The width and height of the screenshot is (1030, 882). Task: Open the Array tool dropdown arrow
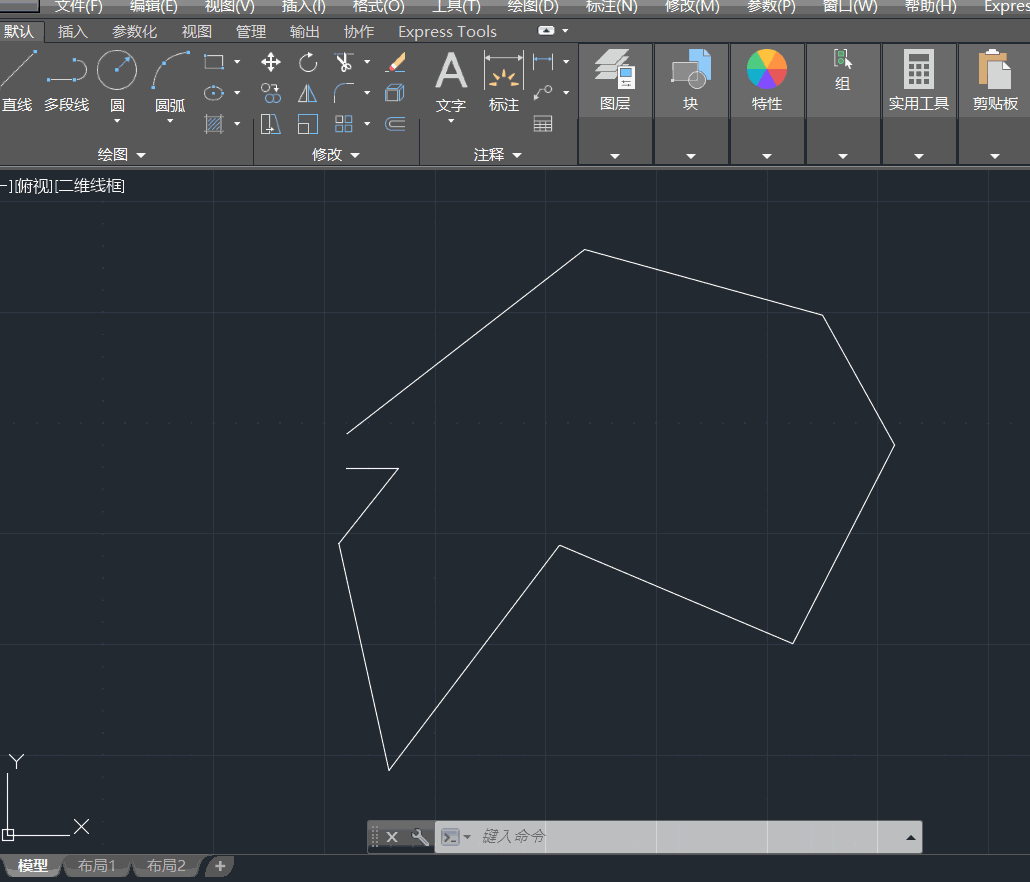tap(367, 123)
